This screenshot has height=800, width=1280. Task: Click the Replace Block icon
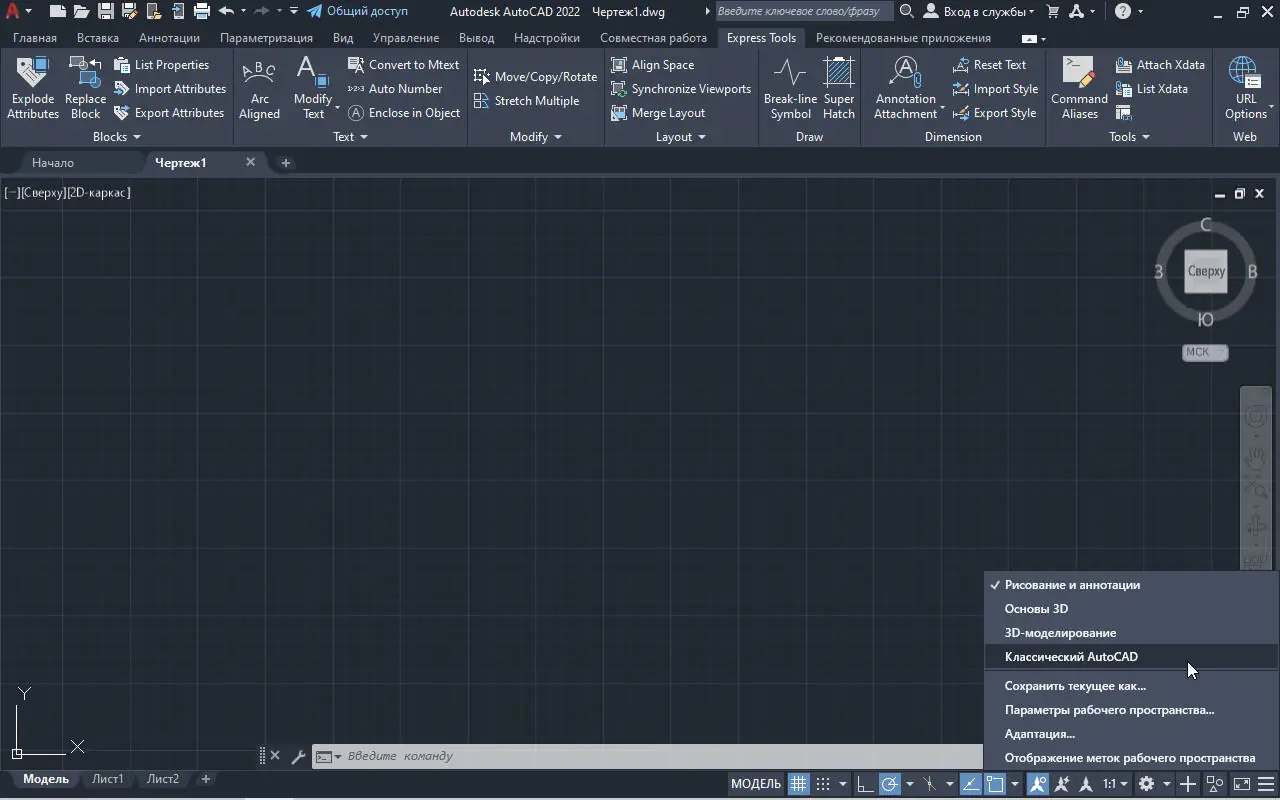tap(85, 88)
